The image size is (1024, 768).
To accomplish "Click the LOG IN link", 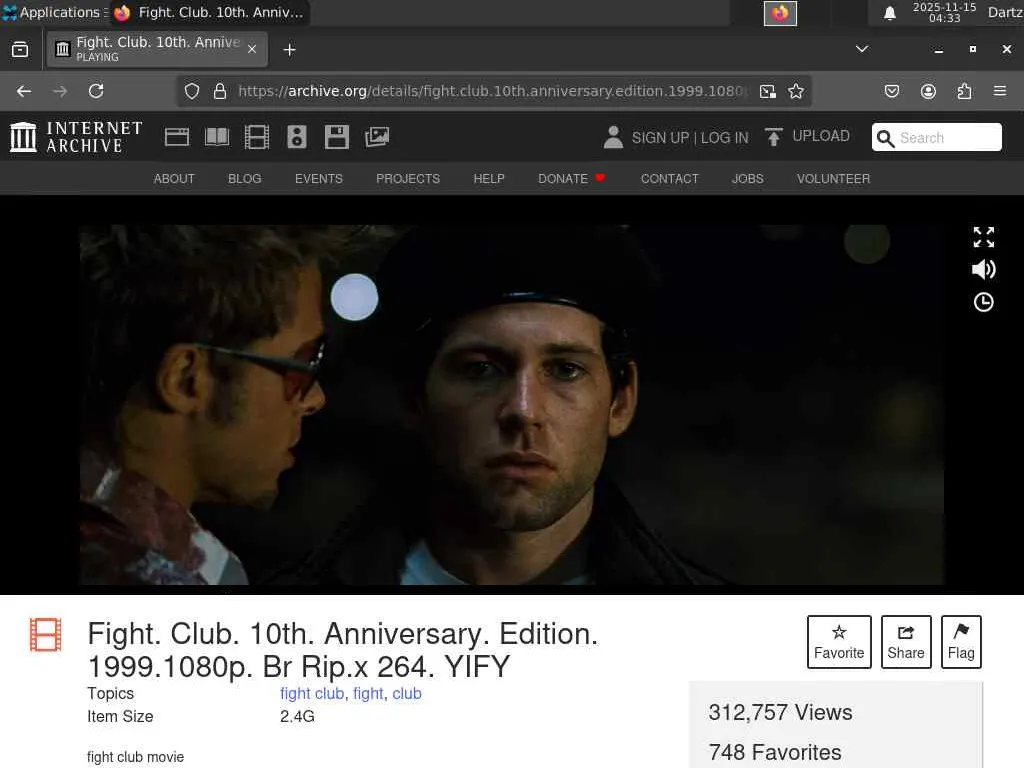I will (725, 138).
